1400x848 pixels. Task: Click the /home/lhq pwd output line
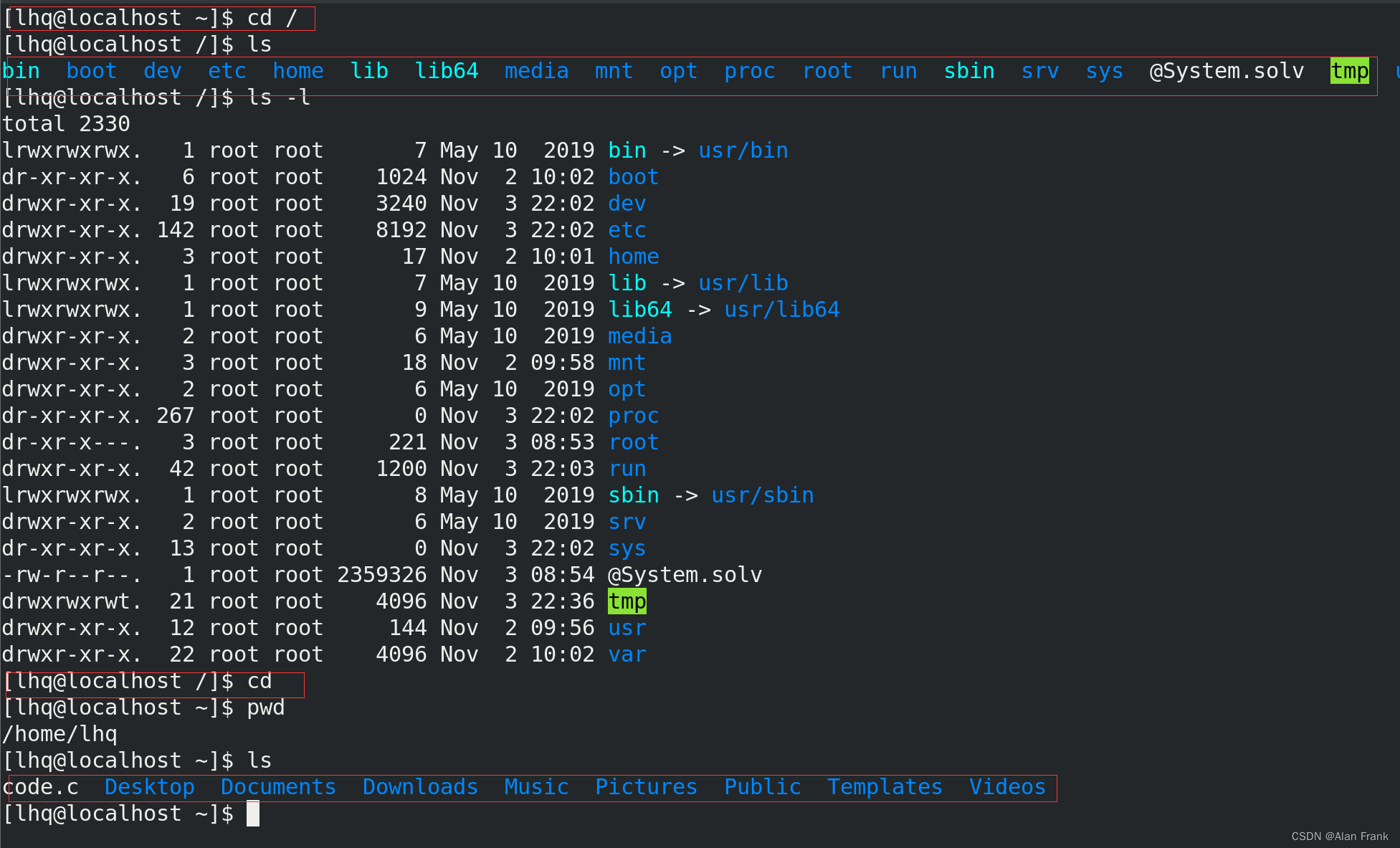[x=59, y=734]
